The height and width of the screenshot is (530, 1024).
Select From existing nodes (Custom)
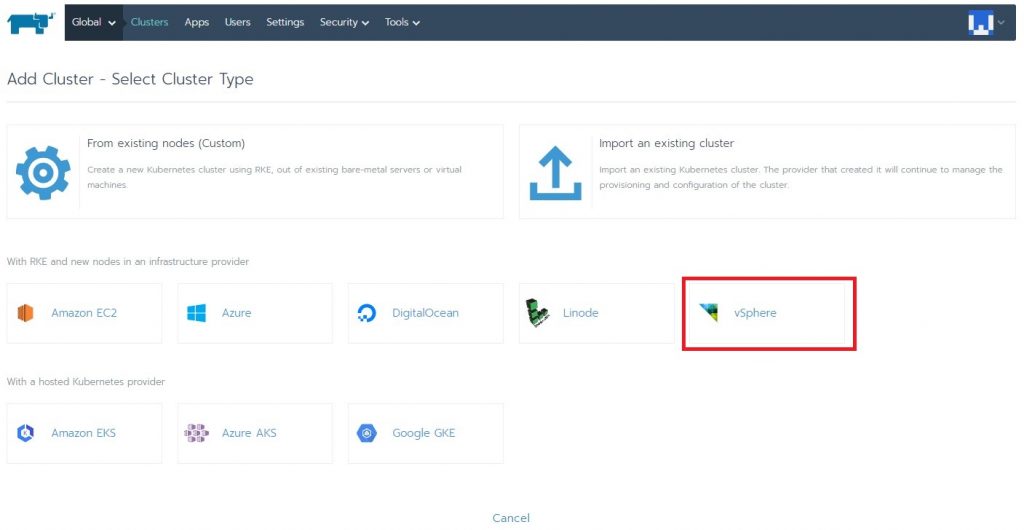(166, 143)
